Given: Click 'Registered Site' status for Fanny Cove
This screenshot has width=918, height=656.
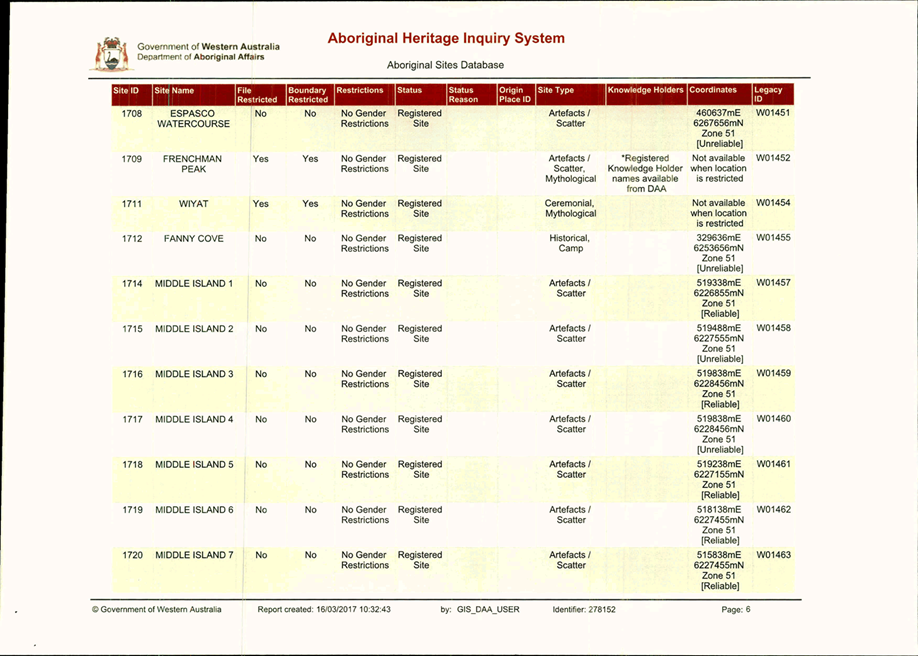Looking at the screenshot, I should [420, 244].
